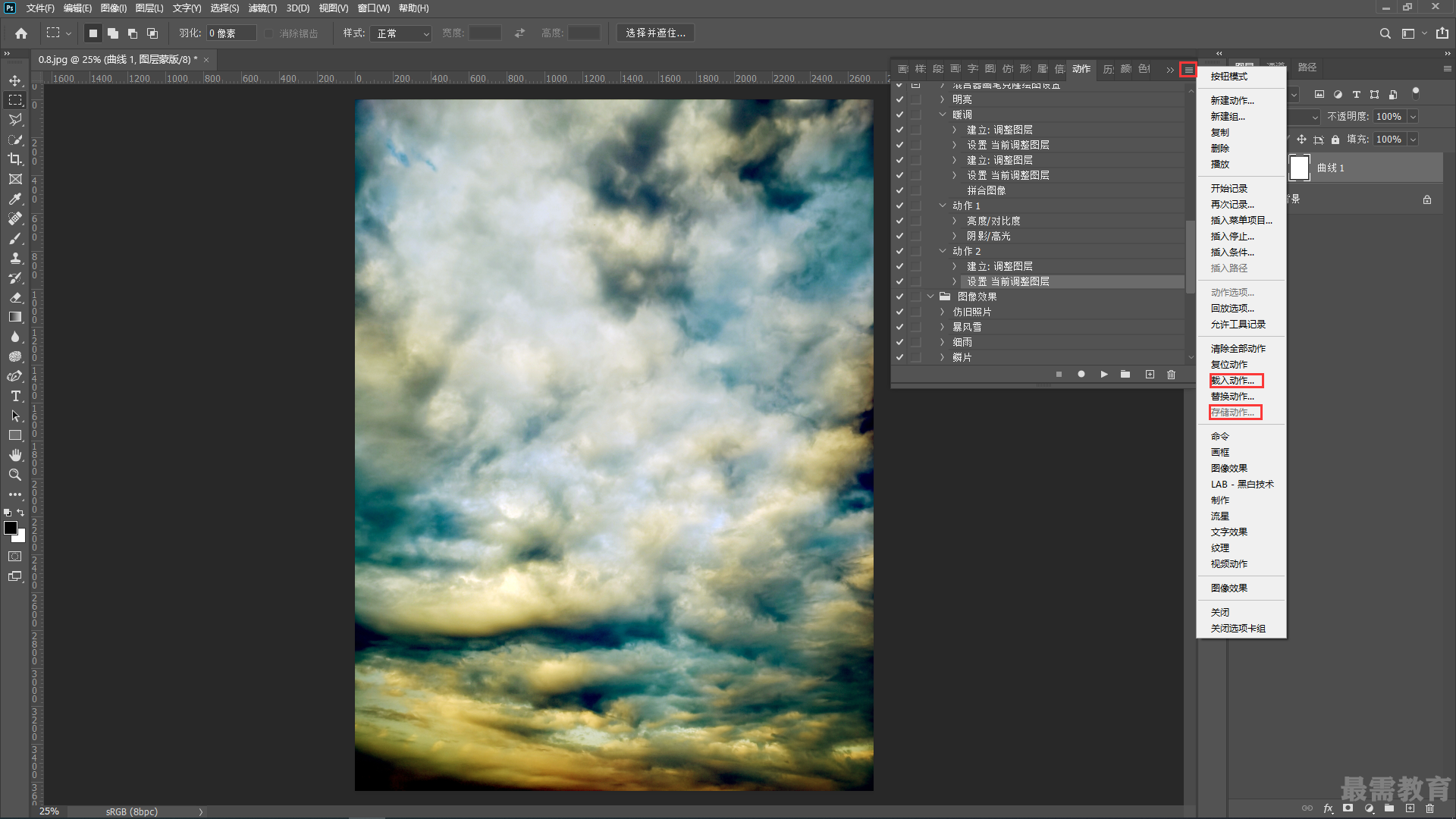The image size is (1456, 819).
Task: Delete action with trash icon in Actions panel
Action: [x=1171, y=375]
